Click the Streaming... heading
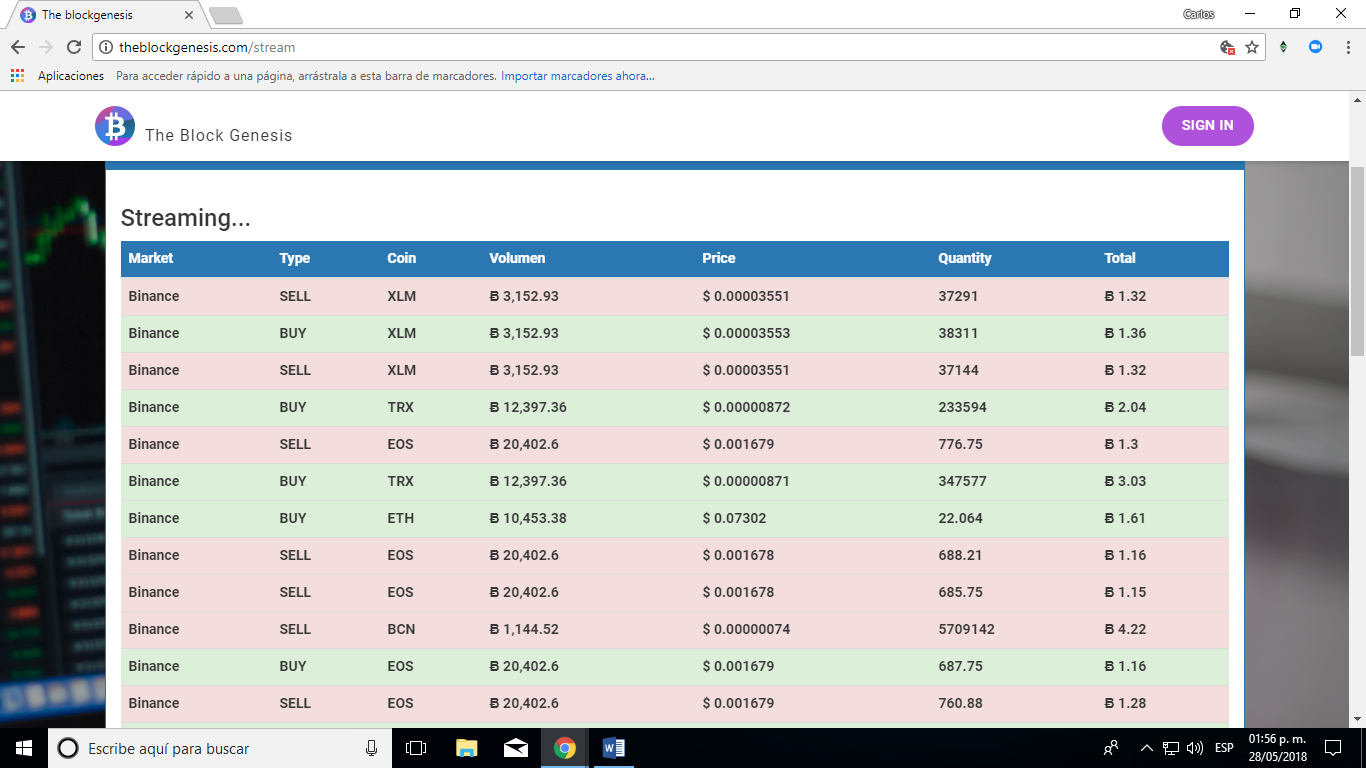 [185, 218]
